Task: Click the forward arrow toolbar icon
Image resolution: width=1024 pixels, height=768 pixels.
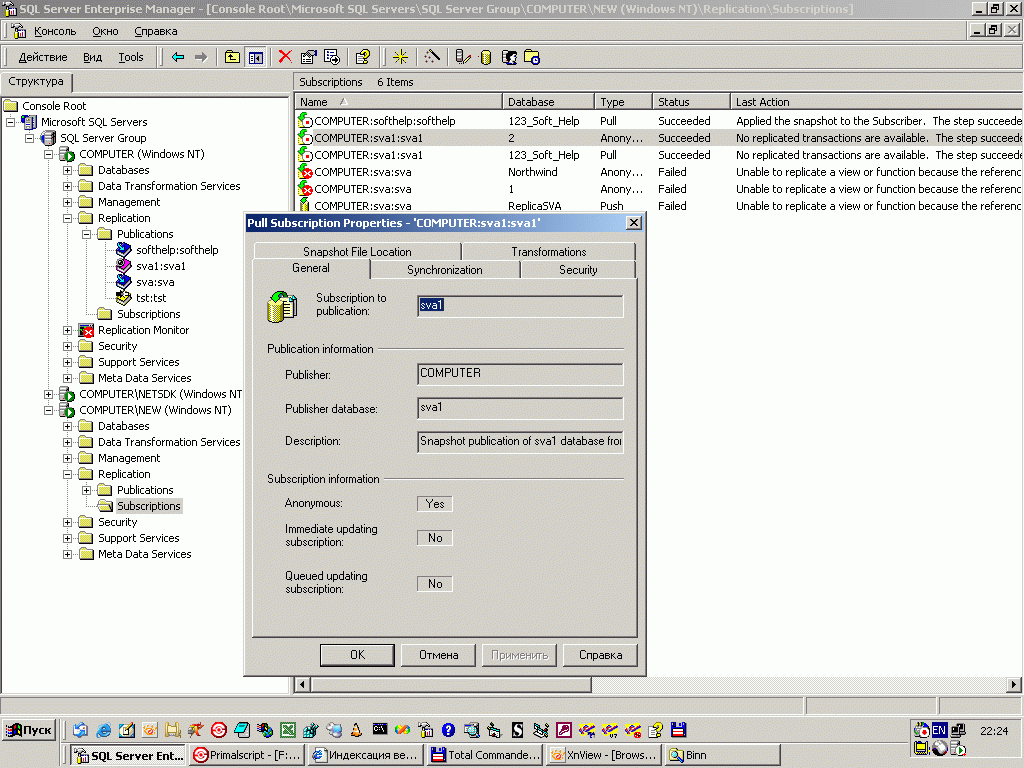Action: pos(201,57)
